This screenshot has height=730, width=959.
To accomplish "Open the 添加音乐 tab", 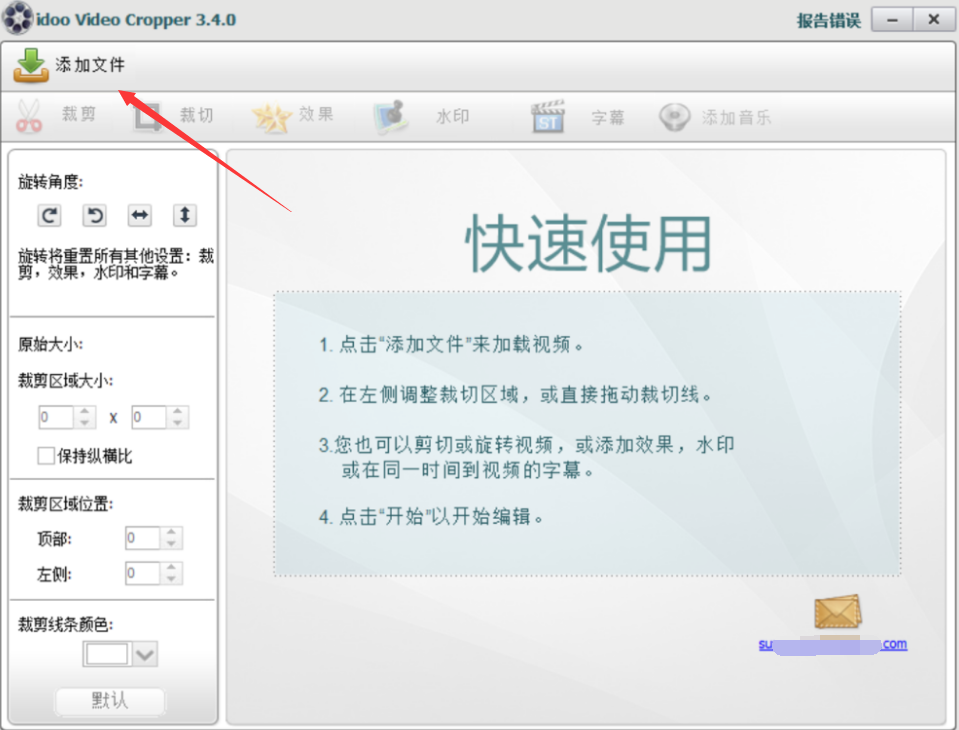I will (x=736, y=117).
